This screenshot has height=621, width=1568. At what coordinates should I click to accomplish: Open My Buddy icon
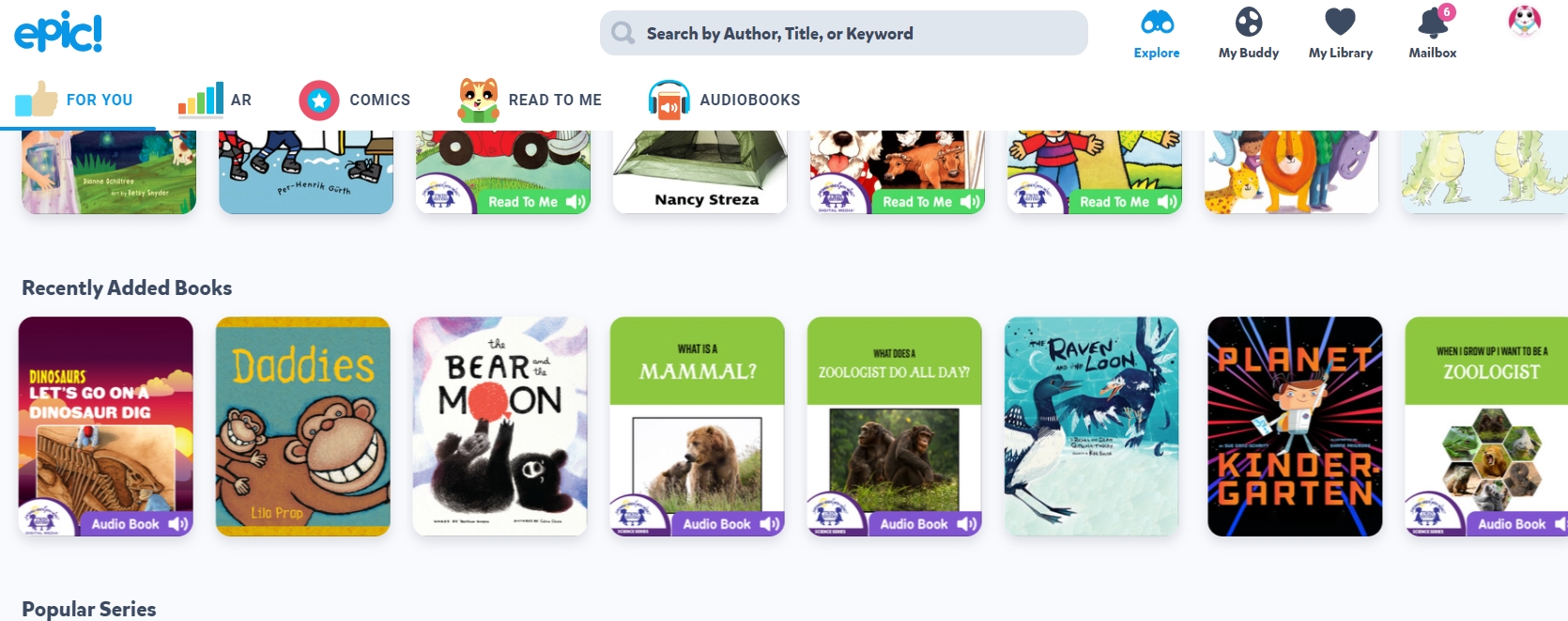[x=1249, y=22]
